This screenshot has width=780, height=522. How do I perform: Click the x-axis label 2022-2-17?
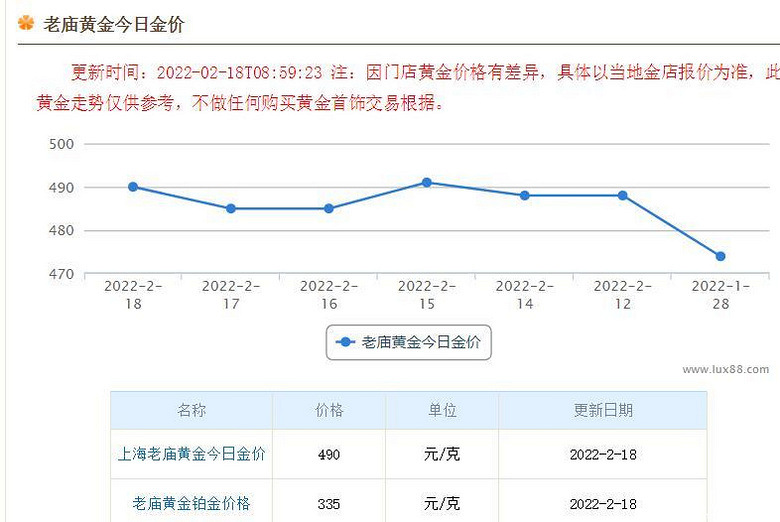pos(231,295)
